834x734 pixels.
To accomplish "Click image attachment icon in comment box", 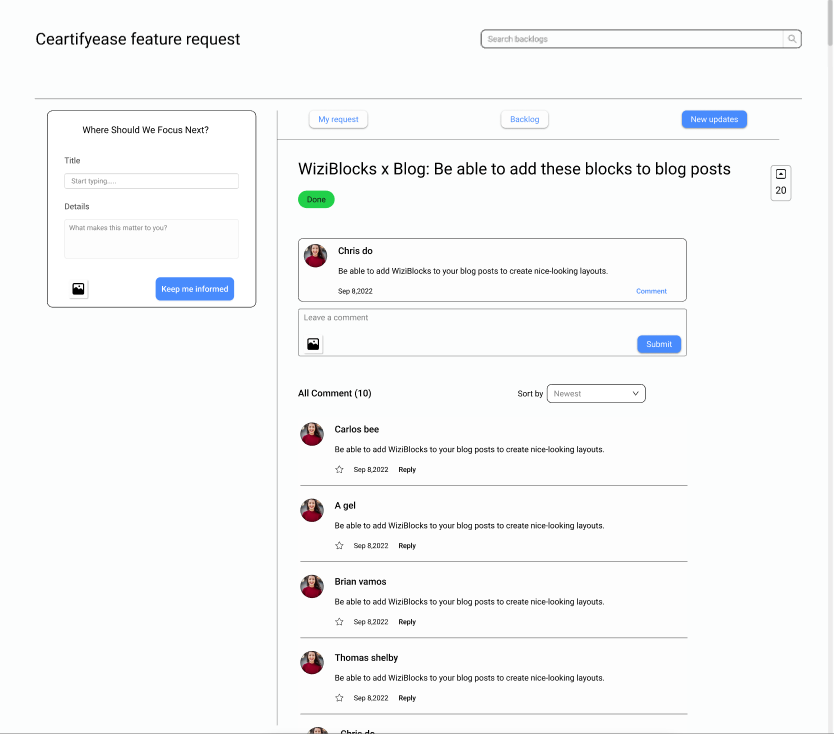I will click(313, 344).
